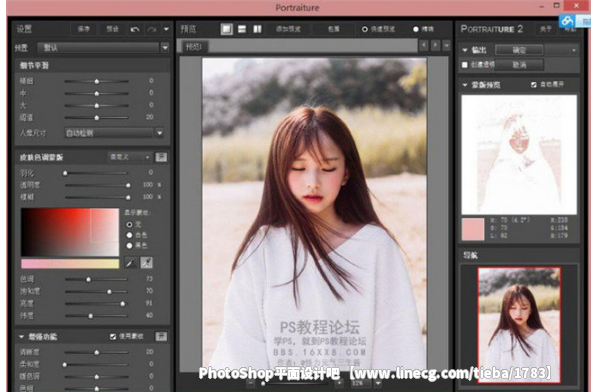This screenshot has width=607, height=392.
Task: Click the 确定 OK button
Action: 519,50
